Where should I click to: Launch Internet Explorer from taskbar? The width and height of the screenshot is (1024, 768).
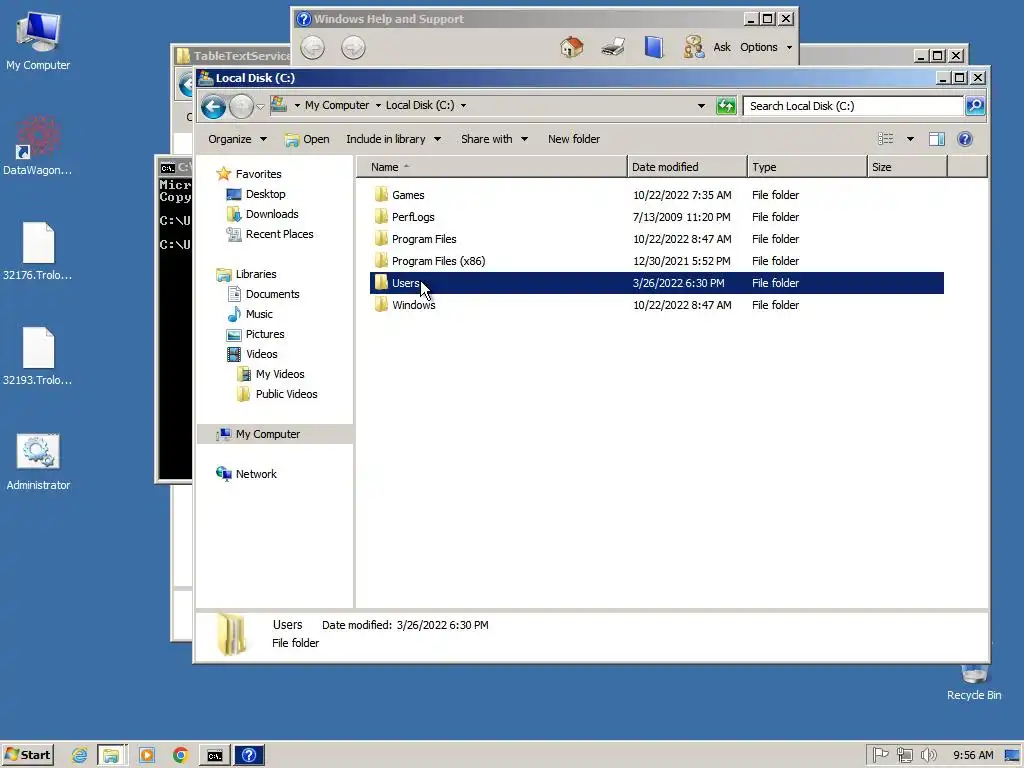coord(80,756)
